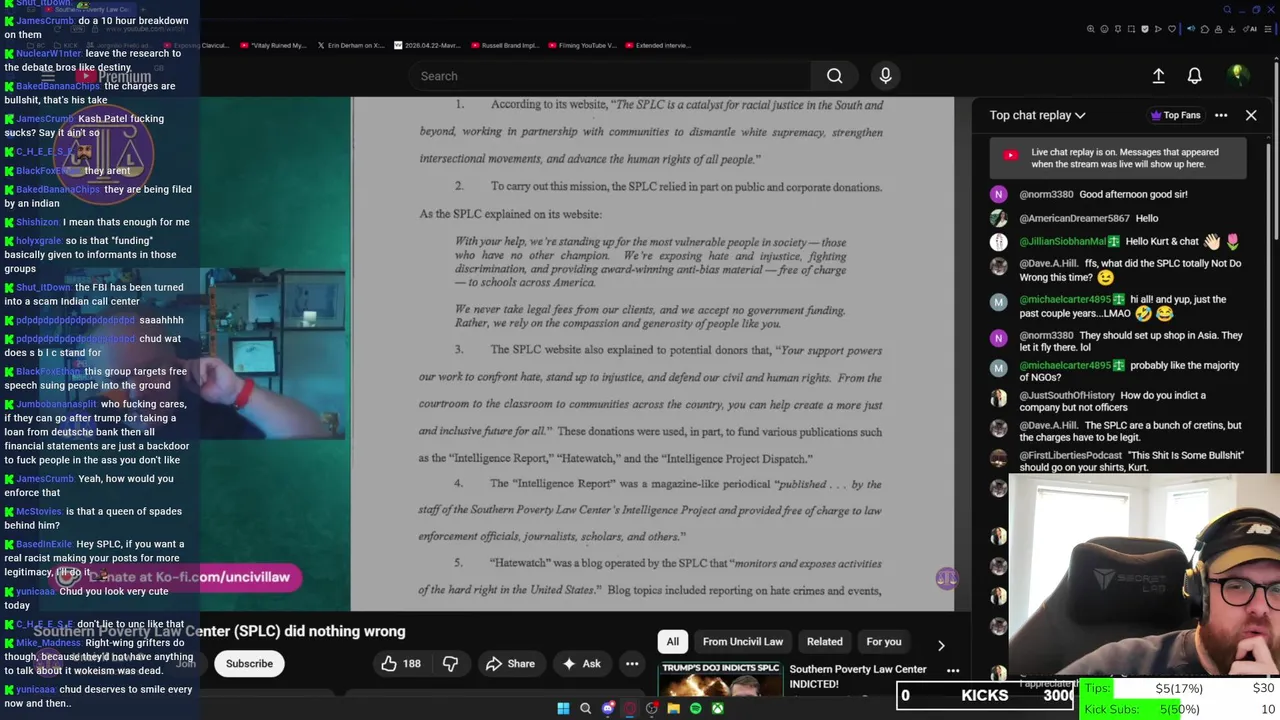Open Discord from the taskbar
The image size is (1280, 720).
608,708
